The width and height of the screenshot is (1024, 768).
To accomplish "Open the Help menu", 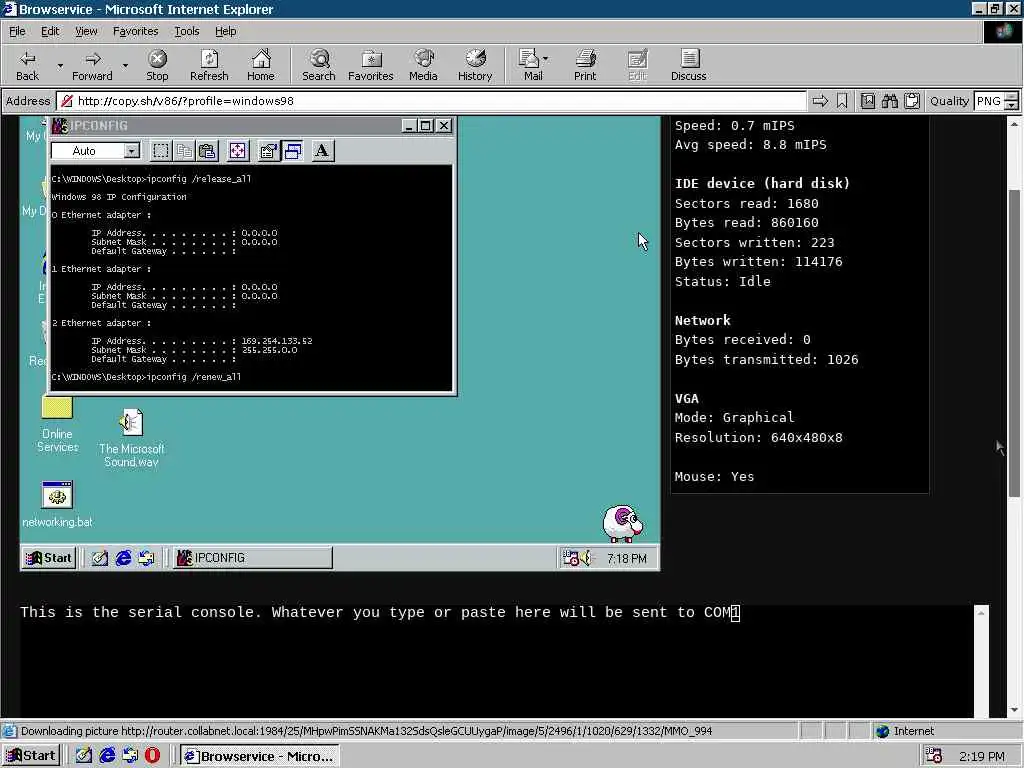I will (225, 31).
